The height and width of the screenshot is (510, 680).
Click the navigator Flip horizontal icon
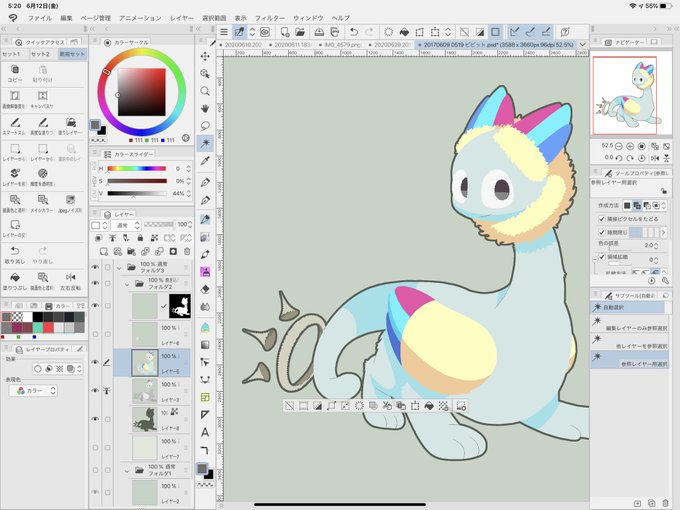pos(655,158)
